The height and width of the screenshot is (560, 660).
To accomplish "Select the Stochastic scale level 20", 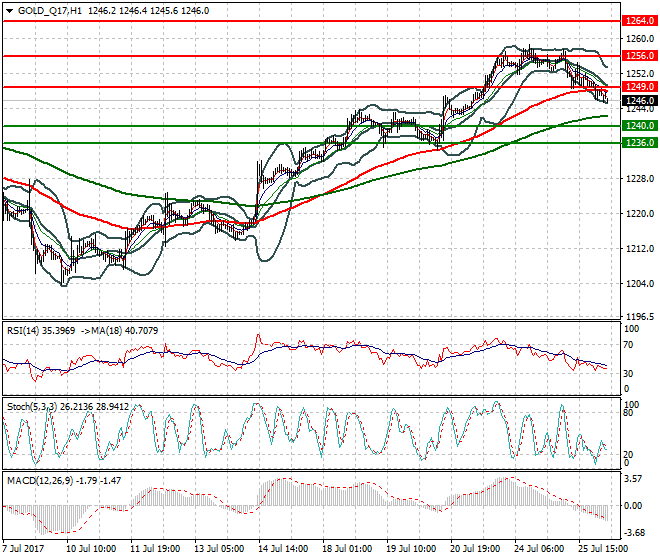I will click(628, 455).
